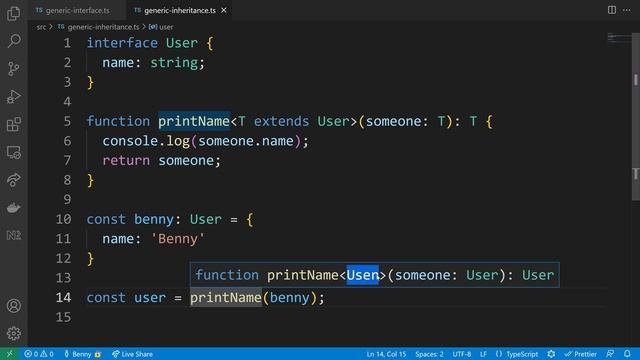Screen dimensions: 640x360
Task: Click the Benny status bar item
Action: point(82,354)
